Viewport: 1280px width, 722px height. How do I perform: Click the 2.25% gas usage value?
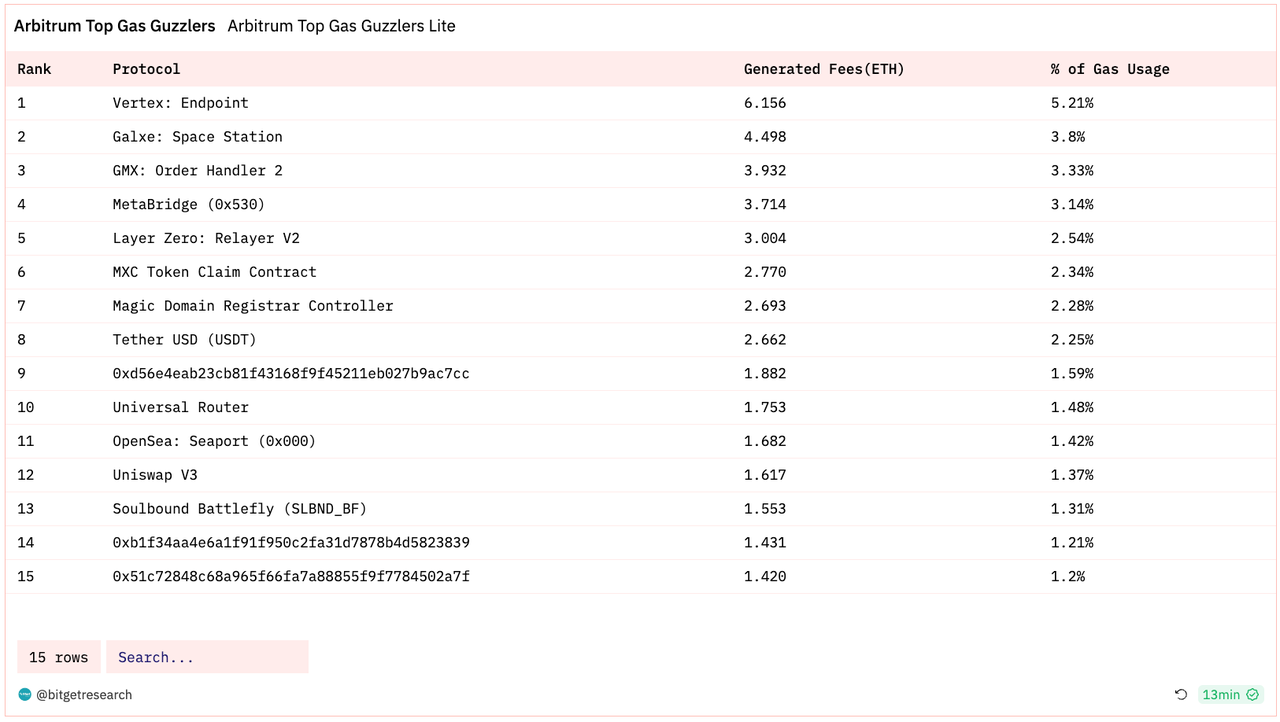click(x=1072, y=340)
